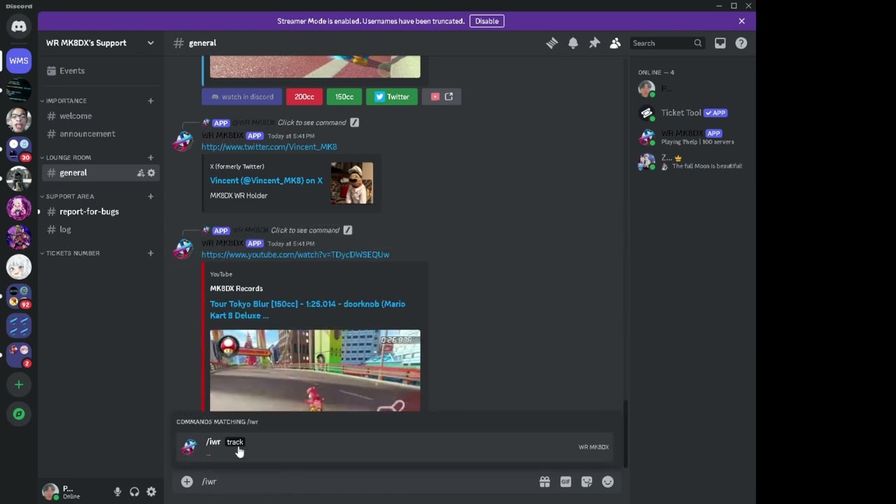Open the emoji picker
The height and width of the screenshot is (504, 896).
pyautogui.click(x=608, y=482)
